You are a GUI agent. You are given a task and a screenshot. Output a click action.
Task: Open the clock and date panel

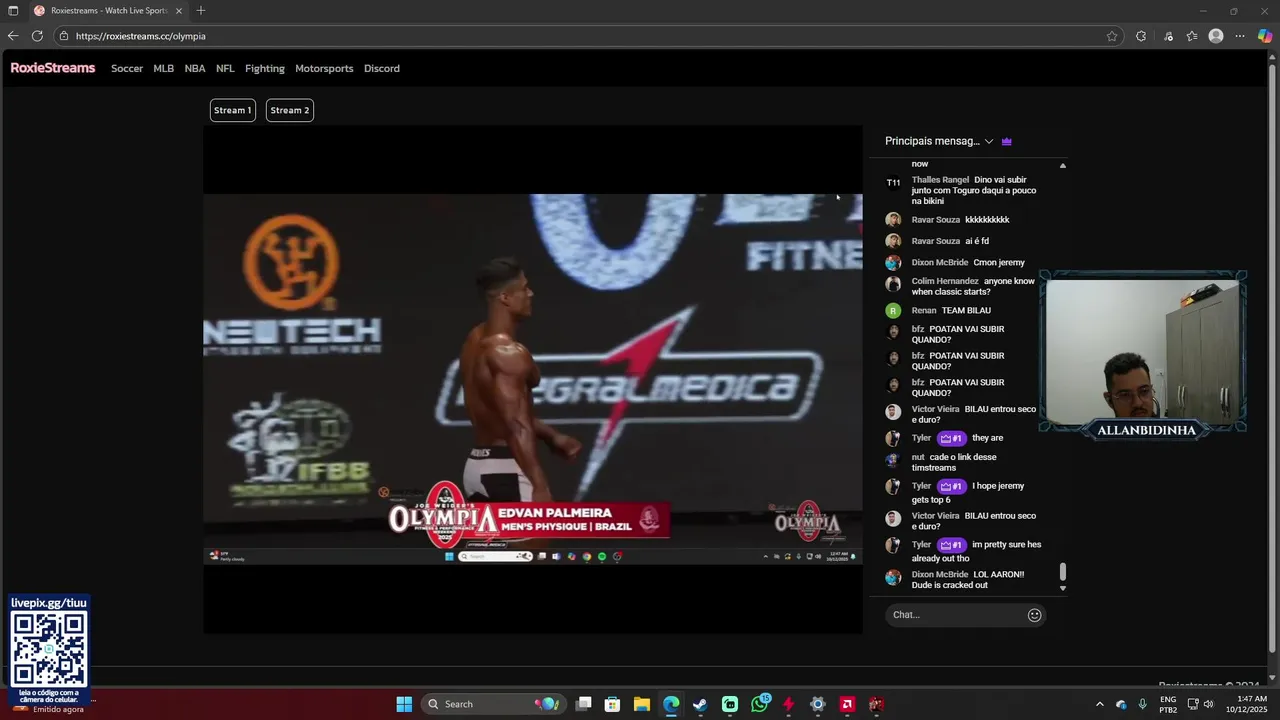[x=1247, y=704]
